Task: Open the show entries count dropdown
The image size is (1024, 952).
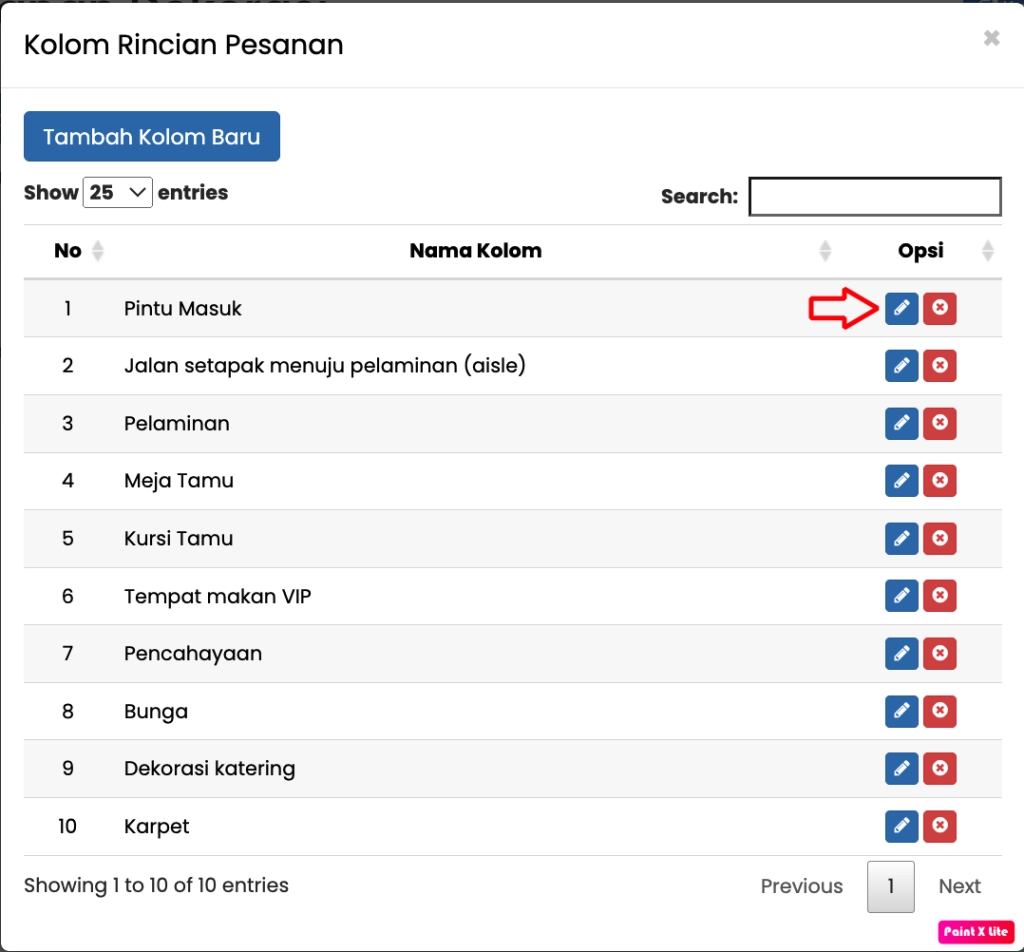Action: pos(118,193)
